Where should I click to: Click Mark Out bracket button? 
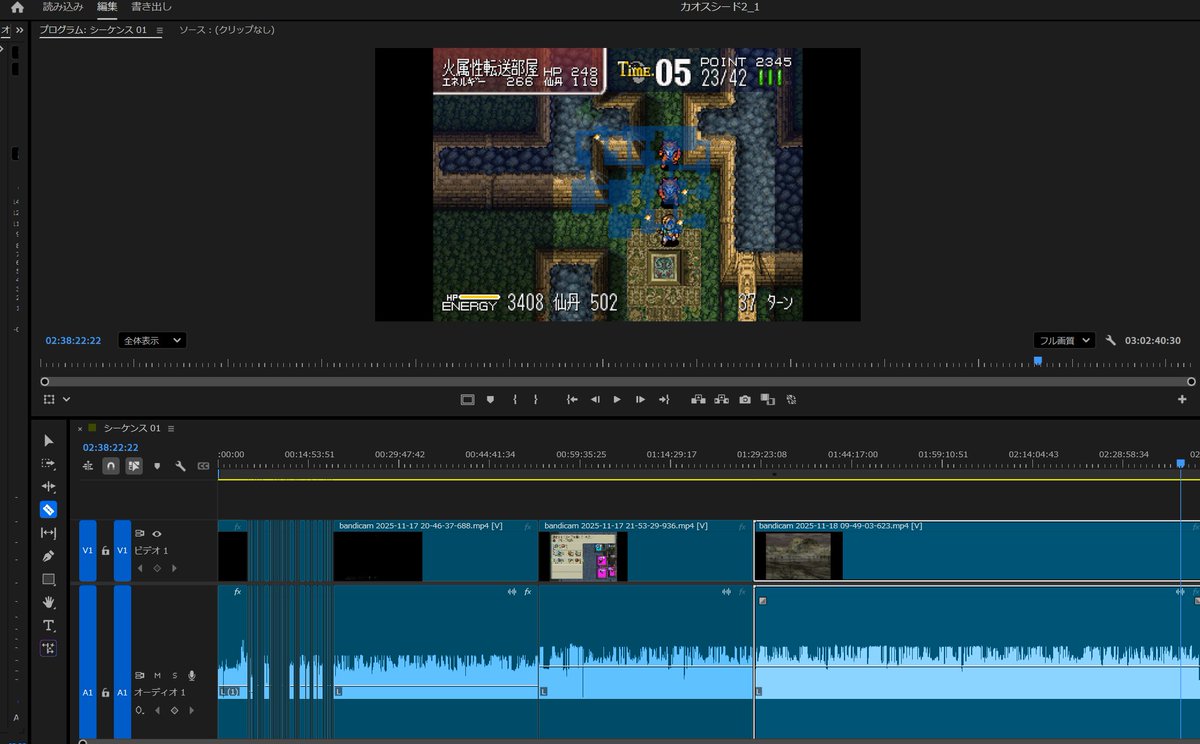point(536,399)
